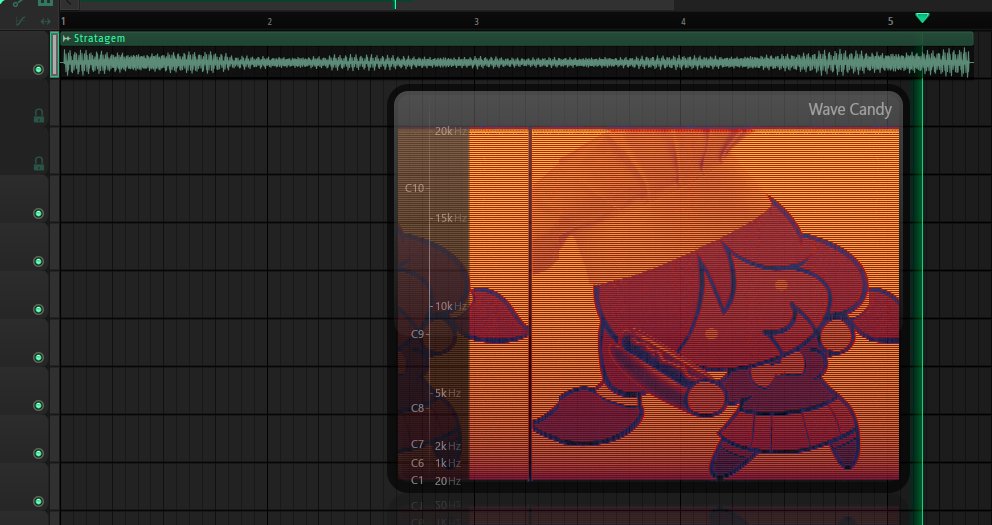
Task: Click the 2kHz label in Wave Candy
Action: [448, 446]
